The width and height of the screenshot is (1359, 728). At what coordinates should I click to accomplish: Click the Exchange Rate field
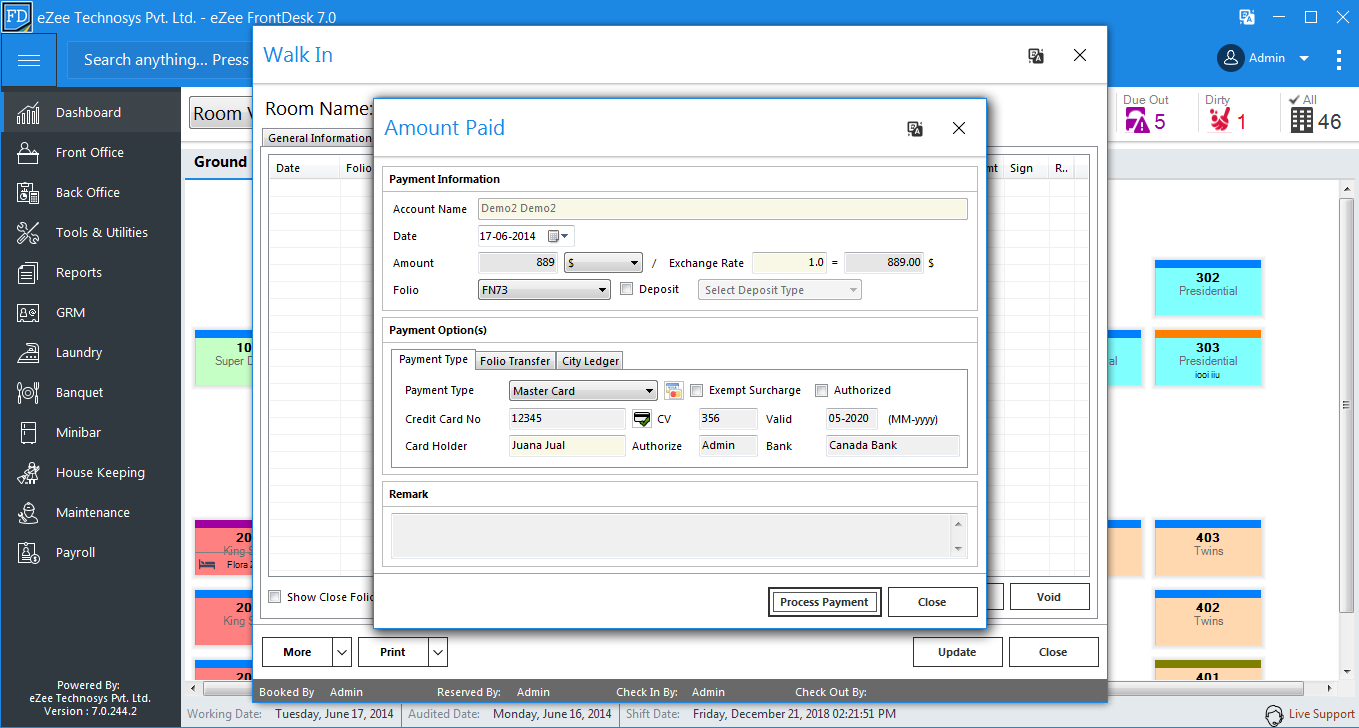[x=791, y=263]
